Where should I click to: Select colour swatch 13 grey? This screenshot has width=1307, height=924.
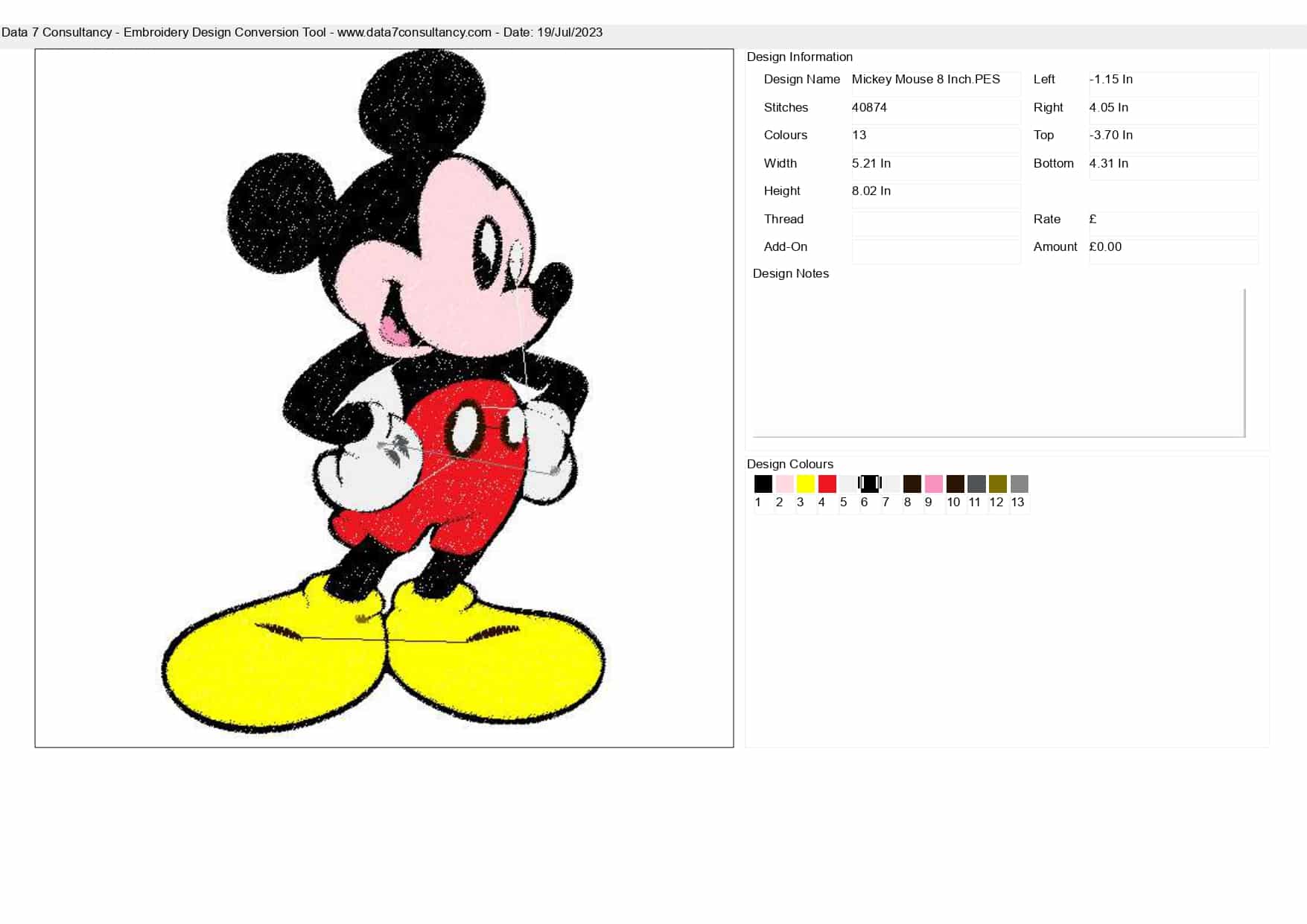click(x=1020, y=484)
